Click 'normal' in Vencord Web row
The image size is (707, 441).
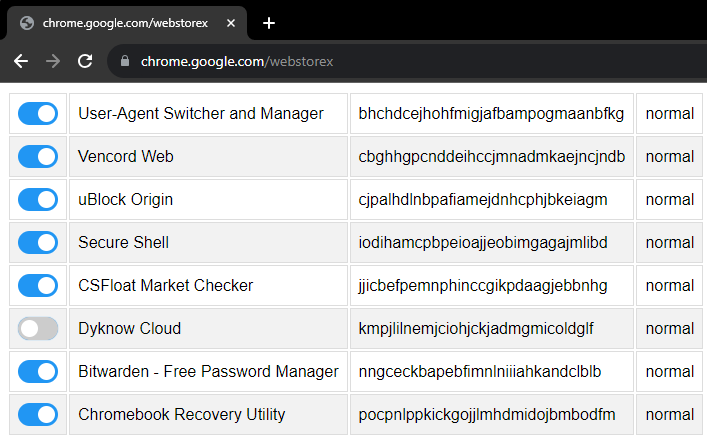tap(670, 156)
